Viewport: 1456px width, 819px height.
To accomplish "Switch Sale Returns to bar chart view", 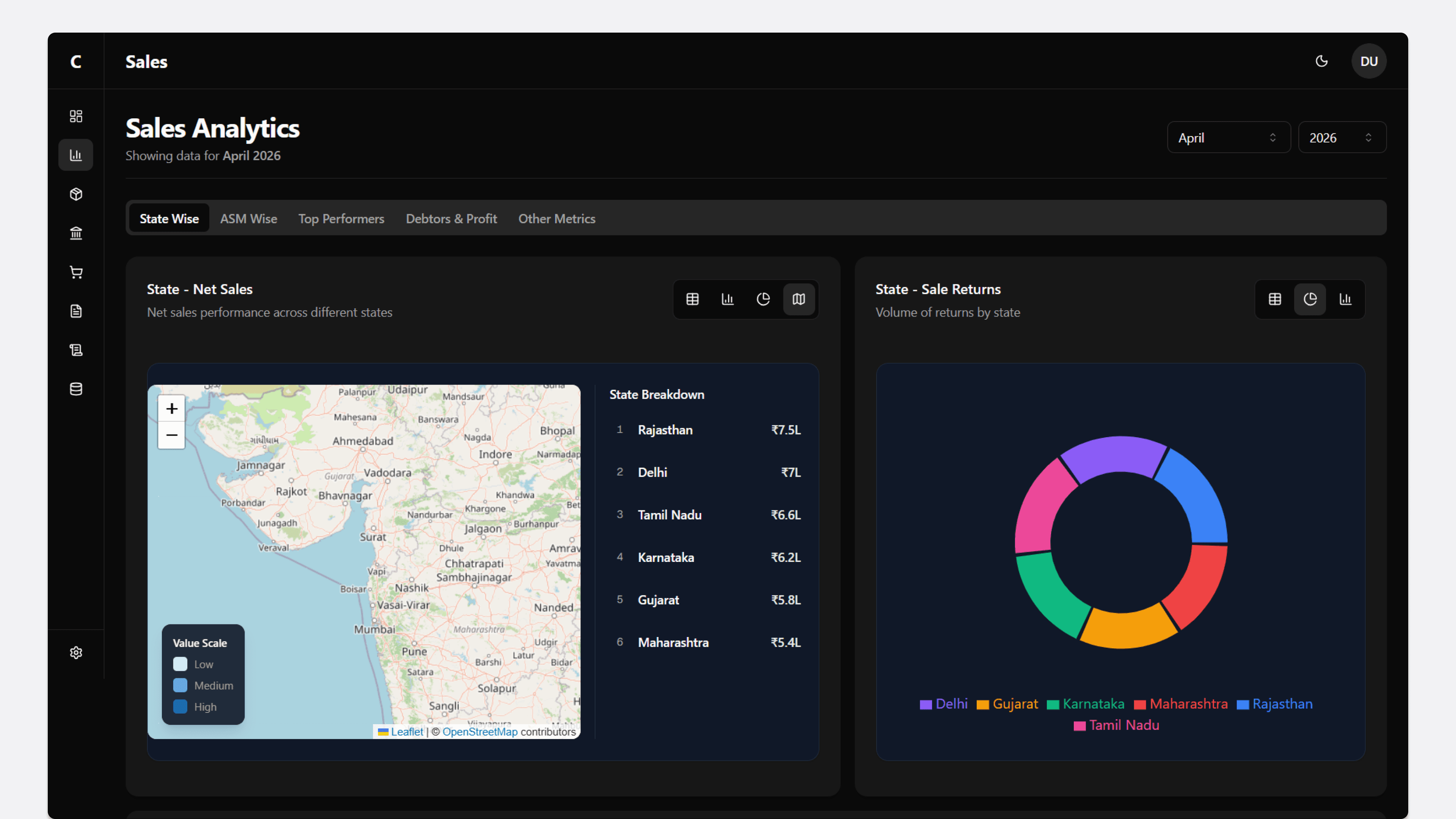I will pyautogui.click(x=1345, y=299).
